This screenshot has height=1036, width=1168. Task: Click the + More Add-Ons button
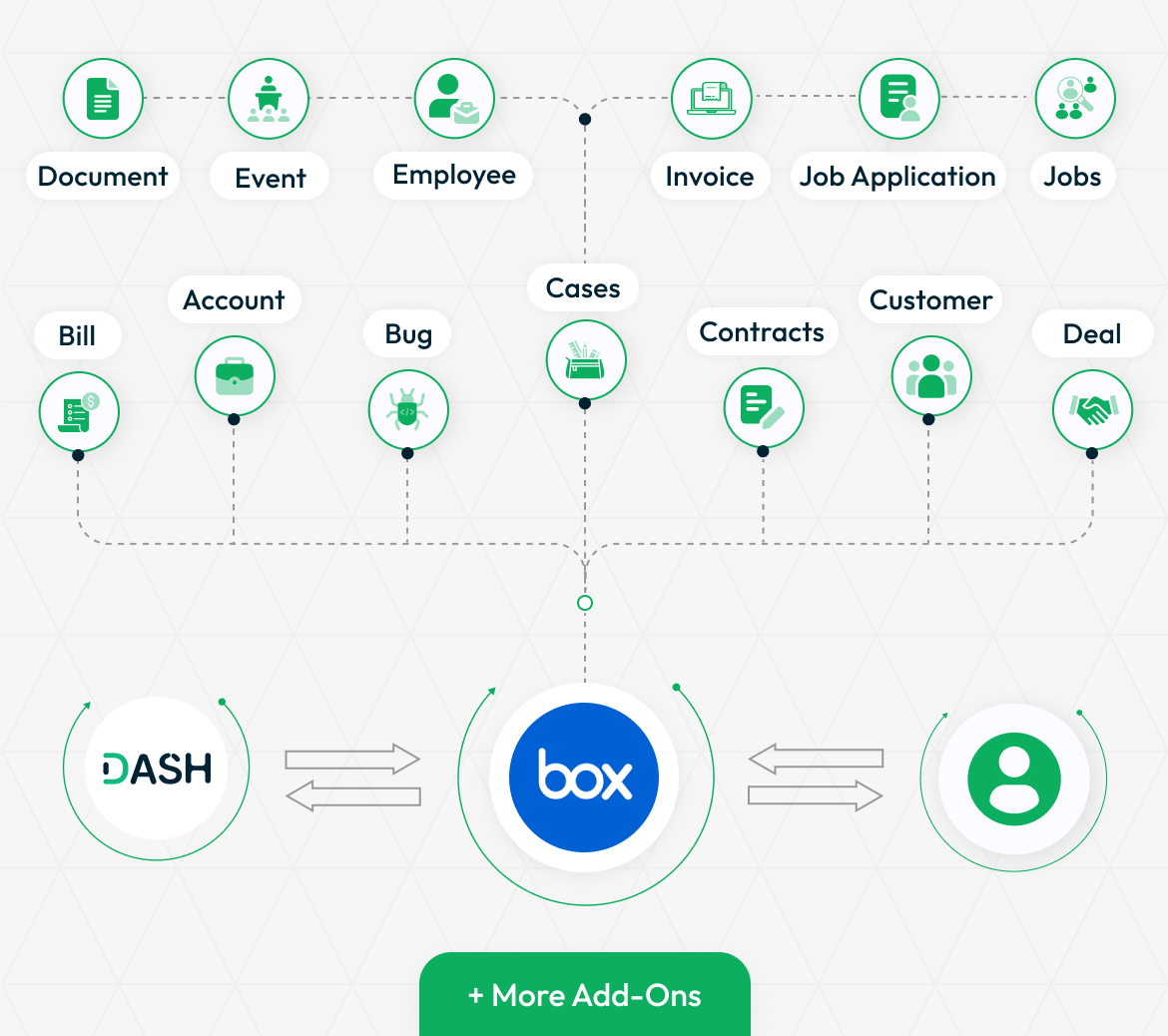click(585, 993)
